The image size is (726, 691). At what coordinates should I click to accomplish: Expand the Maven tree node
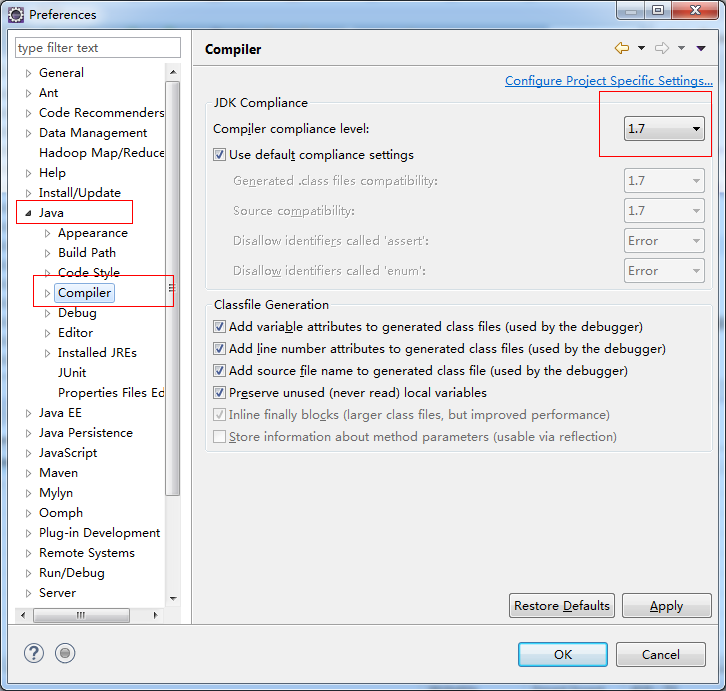(x=28, y=473)
